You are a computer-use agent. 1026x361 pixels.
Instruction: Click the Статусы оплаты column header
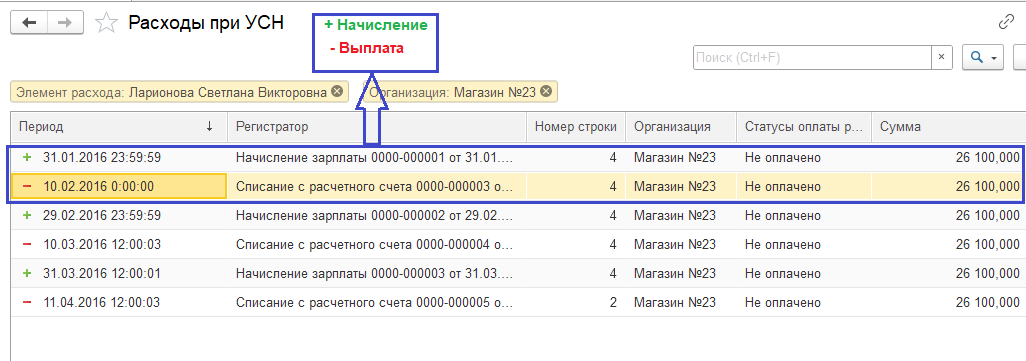point(804,127)
